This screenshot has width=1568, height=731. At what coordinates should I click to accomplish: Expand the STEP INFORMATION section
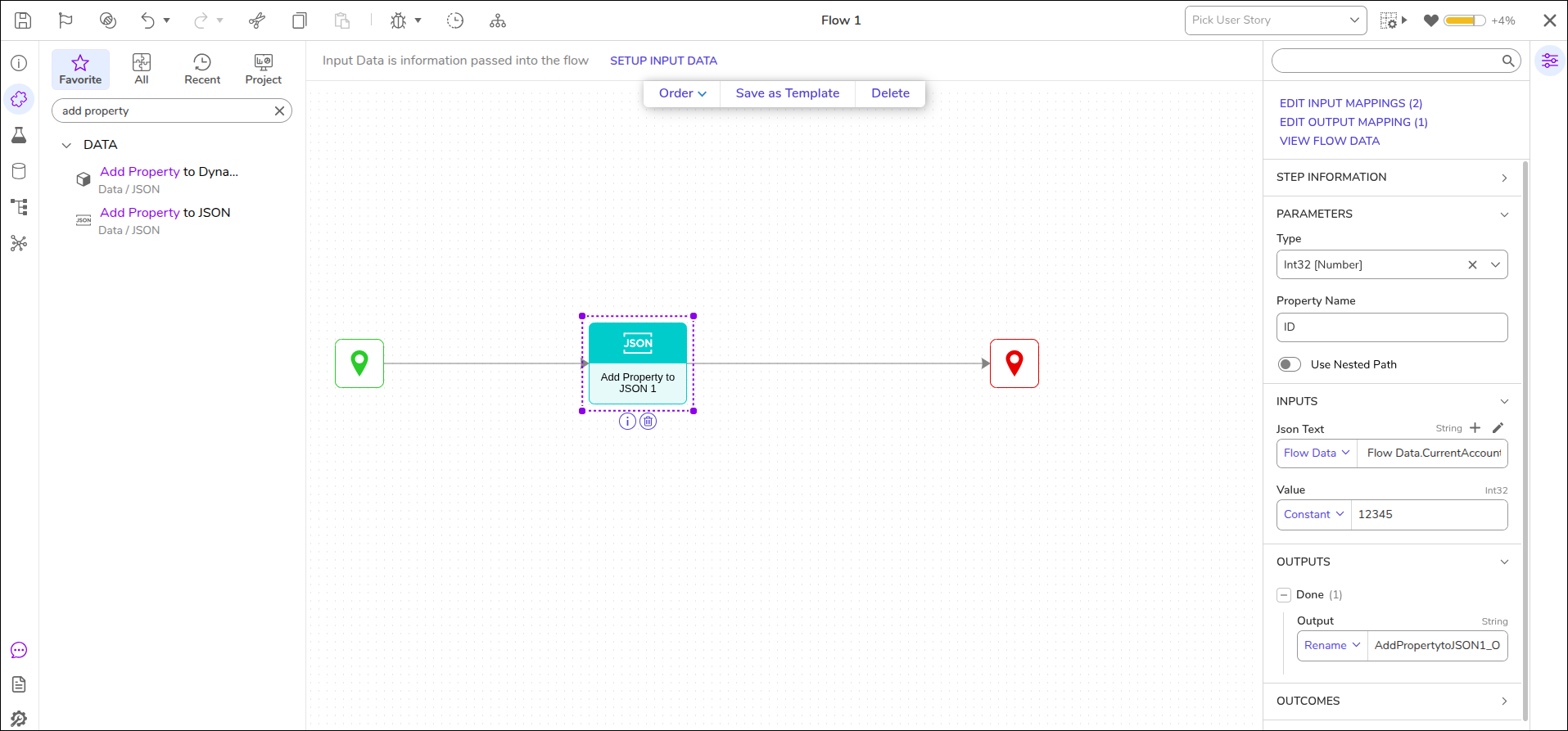click(x=1392, y=178)
